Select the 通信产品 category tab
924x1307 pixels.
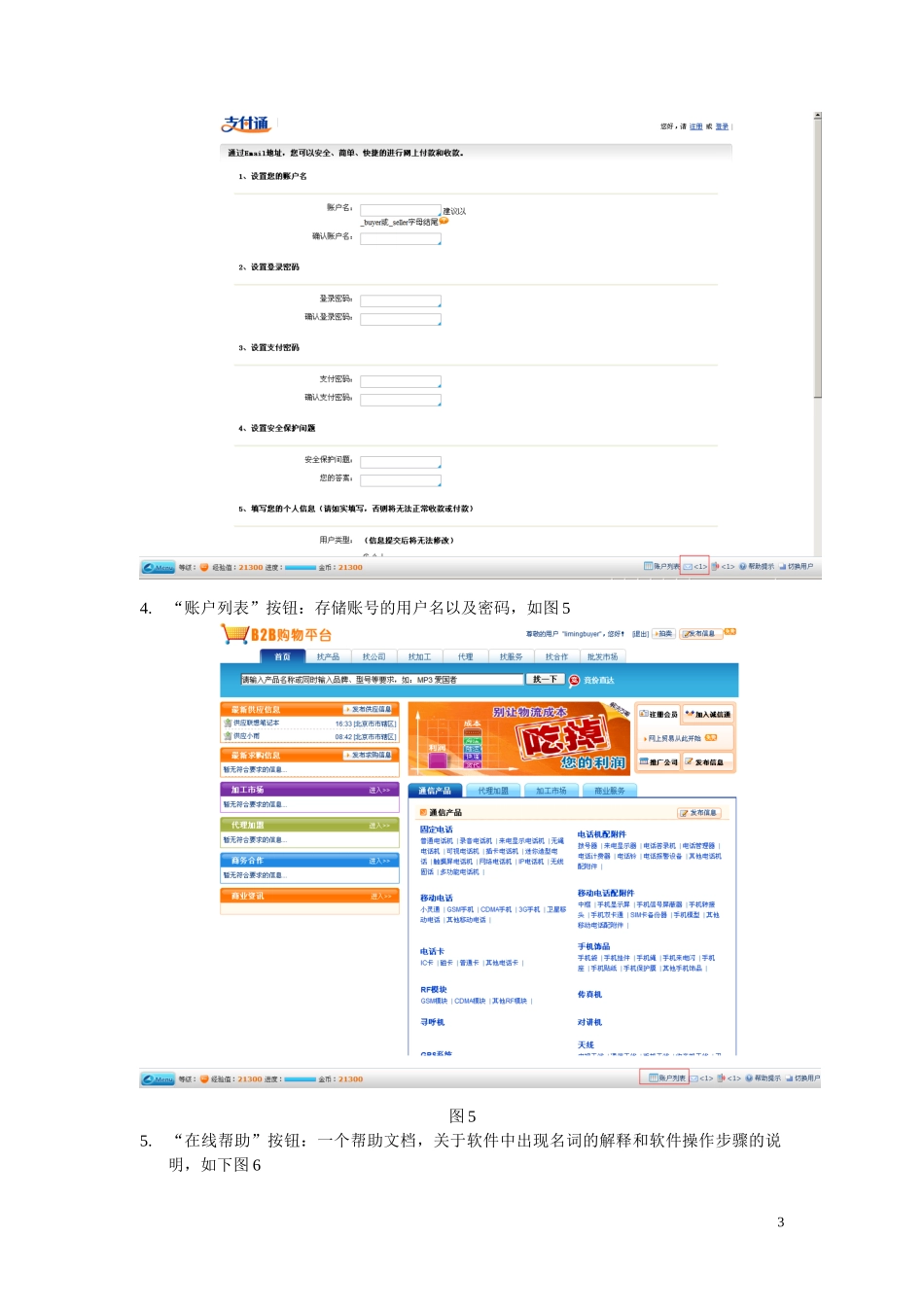(x=435, y=791)
